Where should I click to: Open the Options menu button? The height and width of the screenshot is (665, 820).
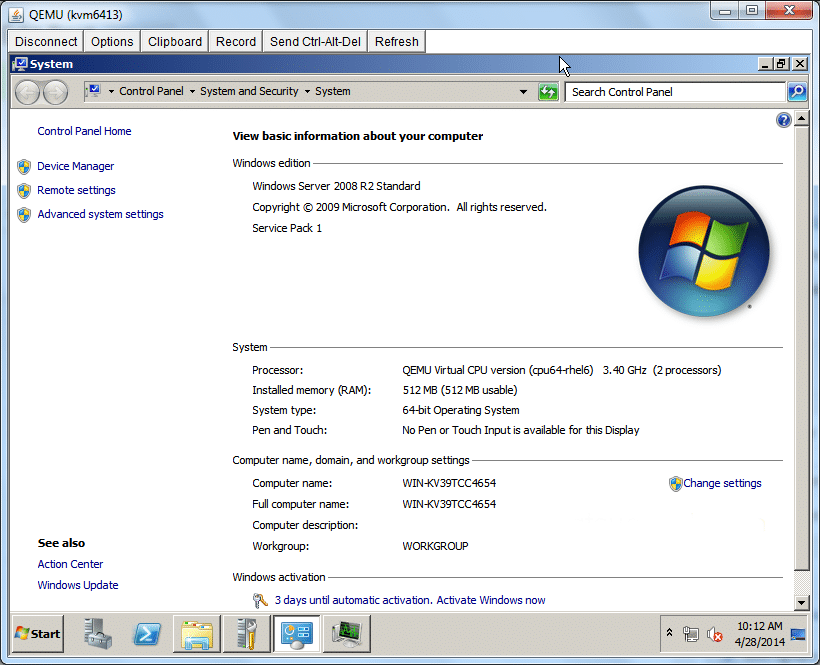click(x=112, y=41)
